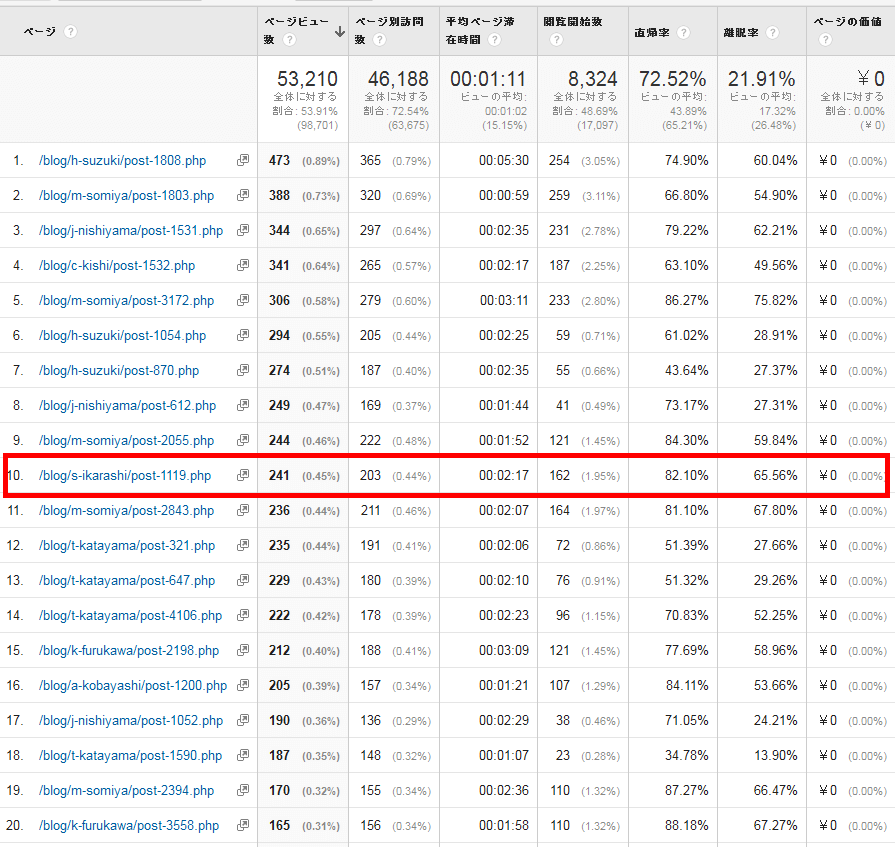Click the help icon next to 直帰率
Screen dimensions: 895x847
[x=683, y=32]
